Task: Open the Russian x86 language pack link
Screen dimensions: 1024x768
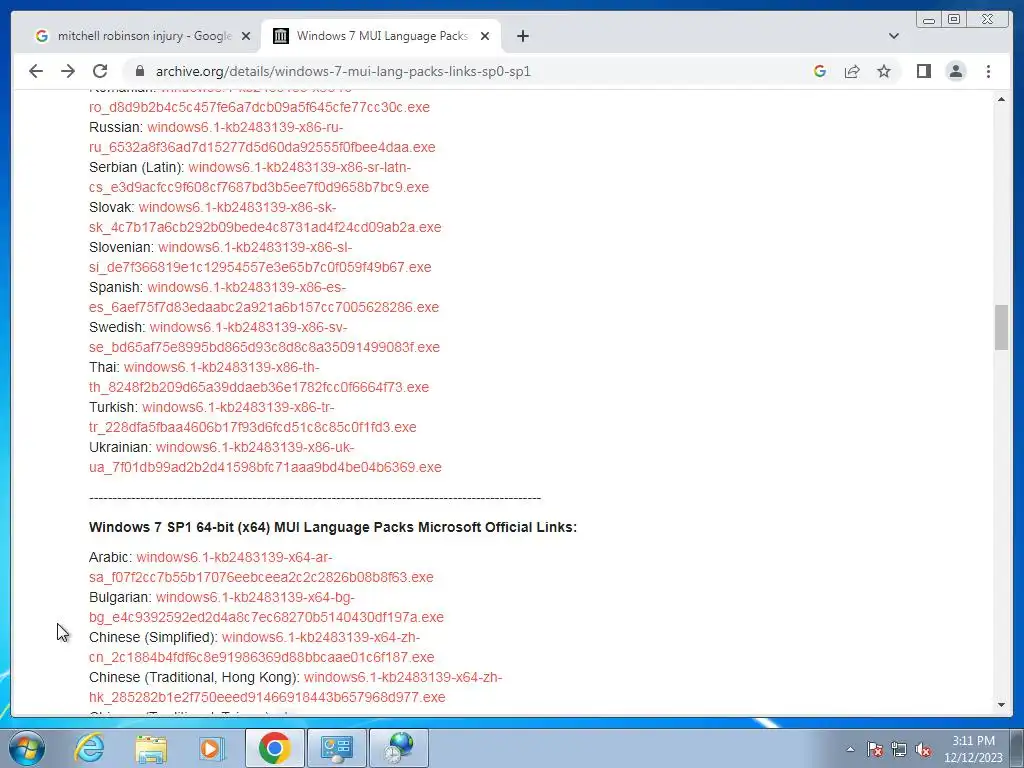Action: pos(262,137)
